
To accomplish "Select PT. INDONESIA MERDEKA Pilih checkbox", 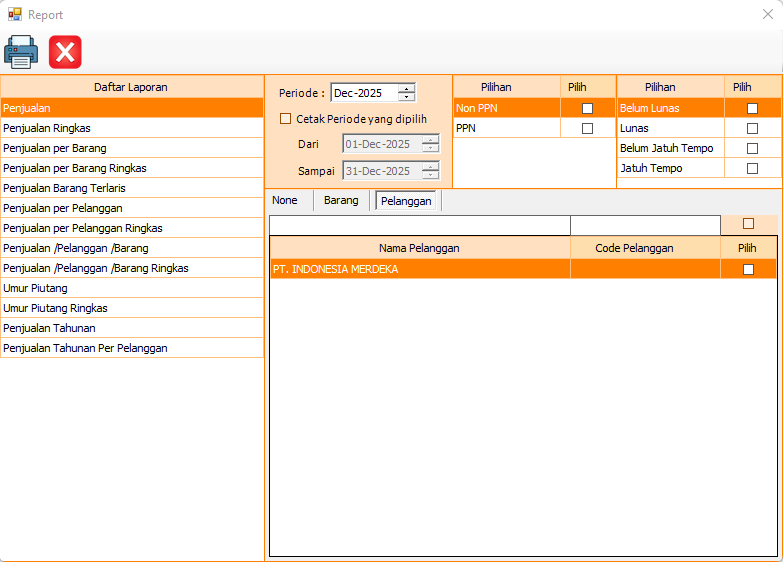I will pyautogui.click(x=748, y=269).
